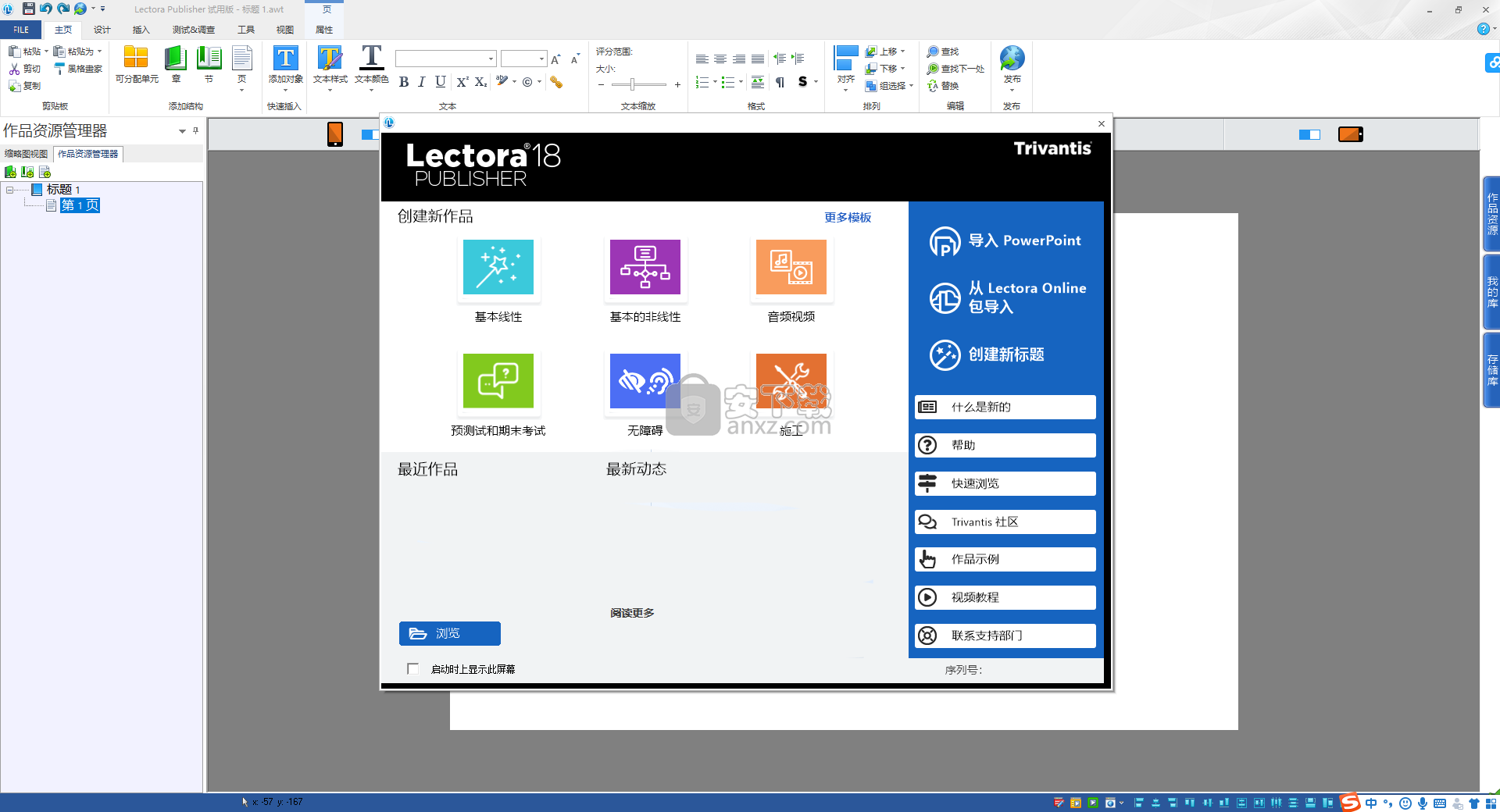Switch to the 工具 ribbon tab
This screenshot has width=1500, height=812.
pos(246,30)
